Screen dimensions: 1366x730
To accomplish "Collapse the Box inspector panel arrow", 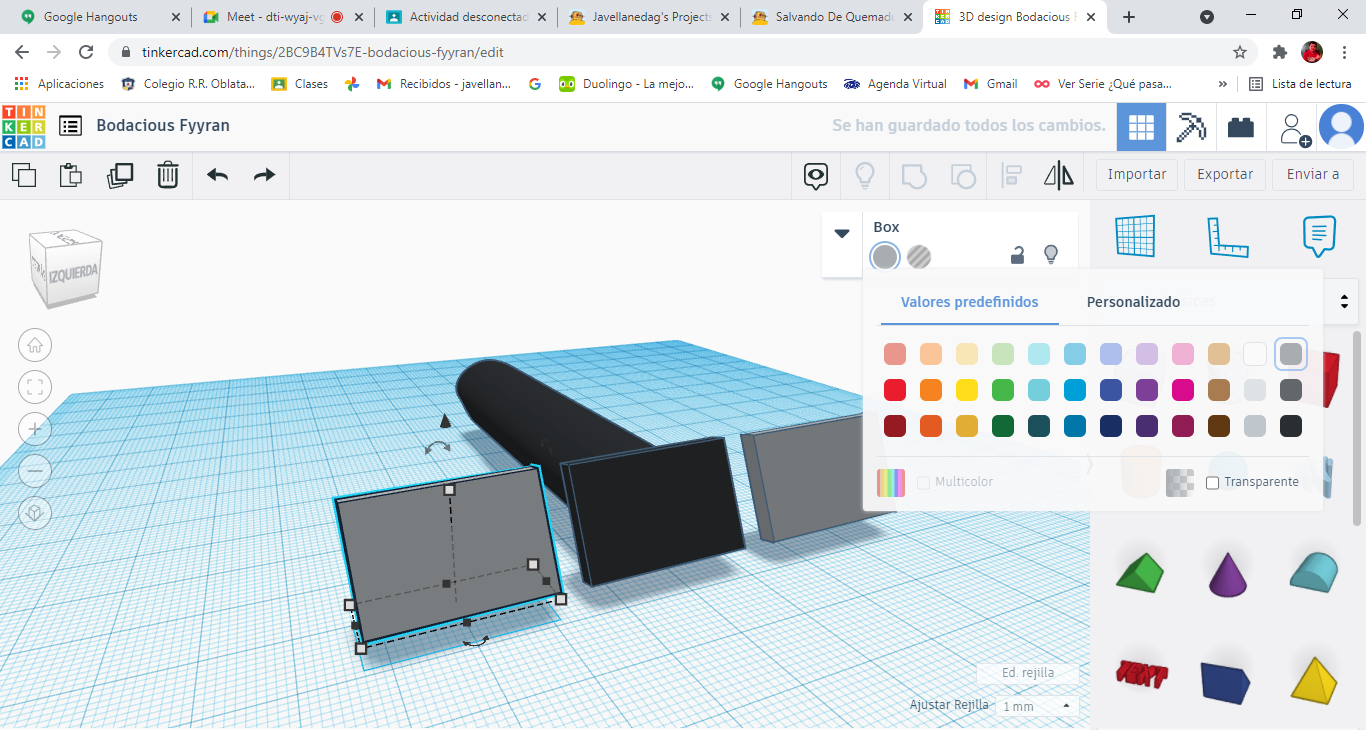I will [x=842, y=233].
